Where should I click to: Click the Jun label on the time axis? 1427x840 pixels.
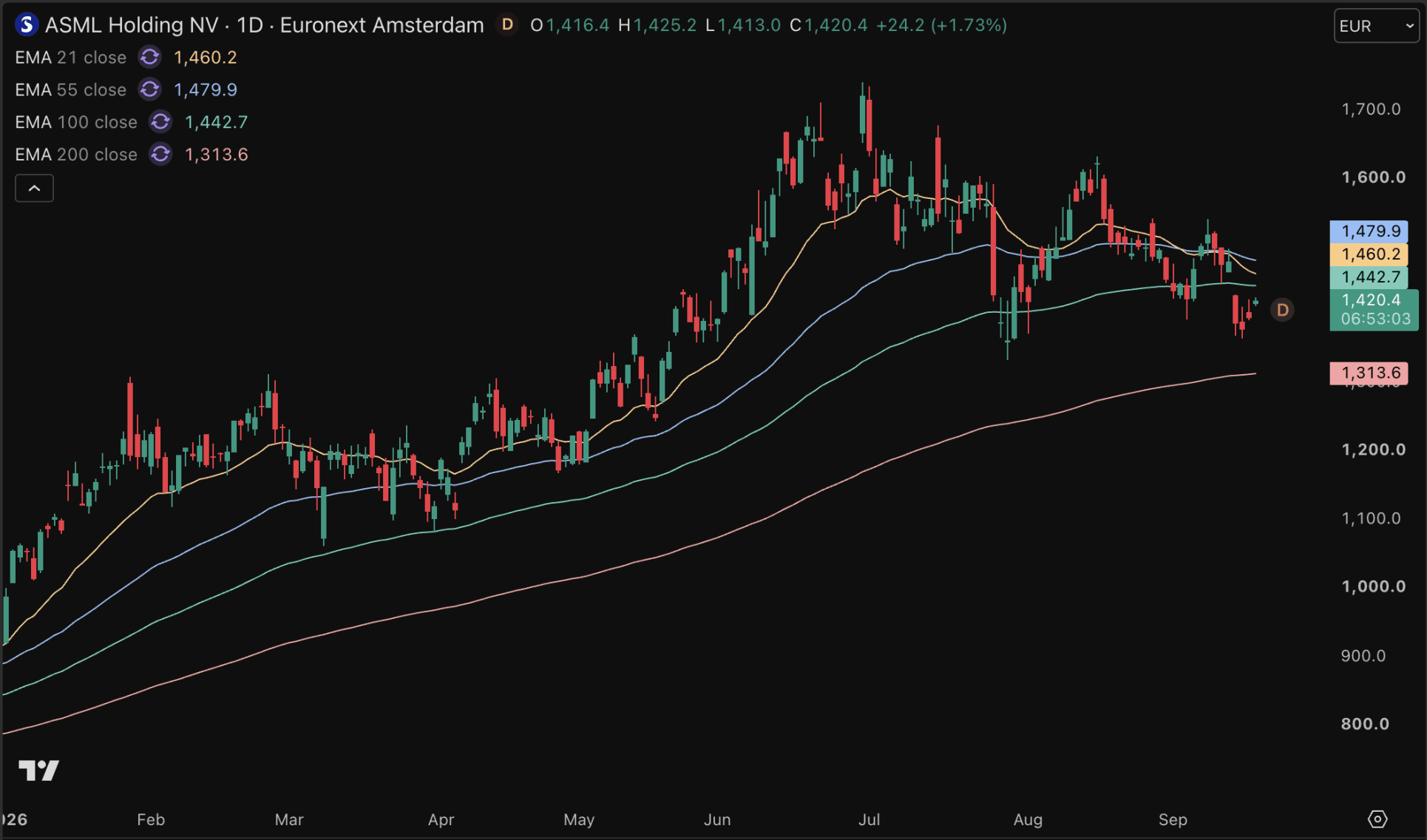(717, 819)
